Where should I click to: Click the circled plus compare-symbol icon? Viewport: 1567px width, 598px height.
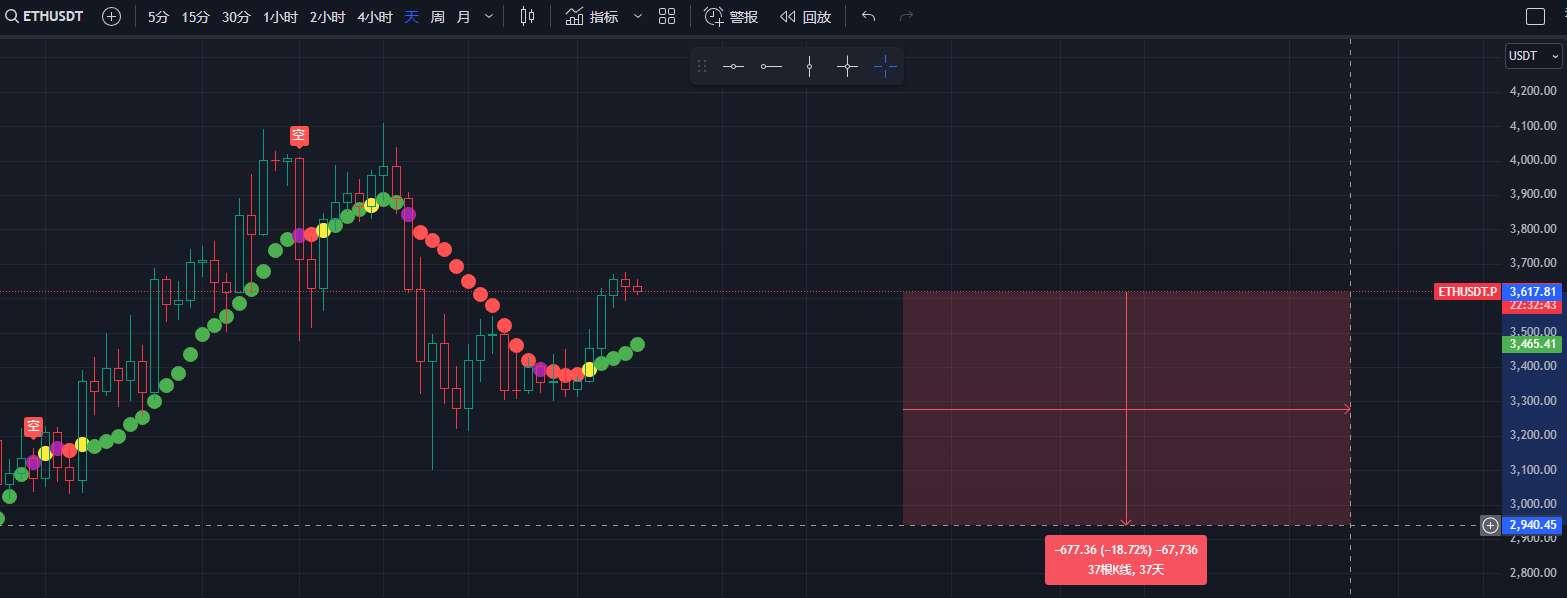[x=112, y=16]
